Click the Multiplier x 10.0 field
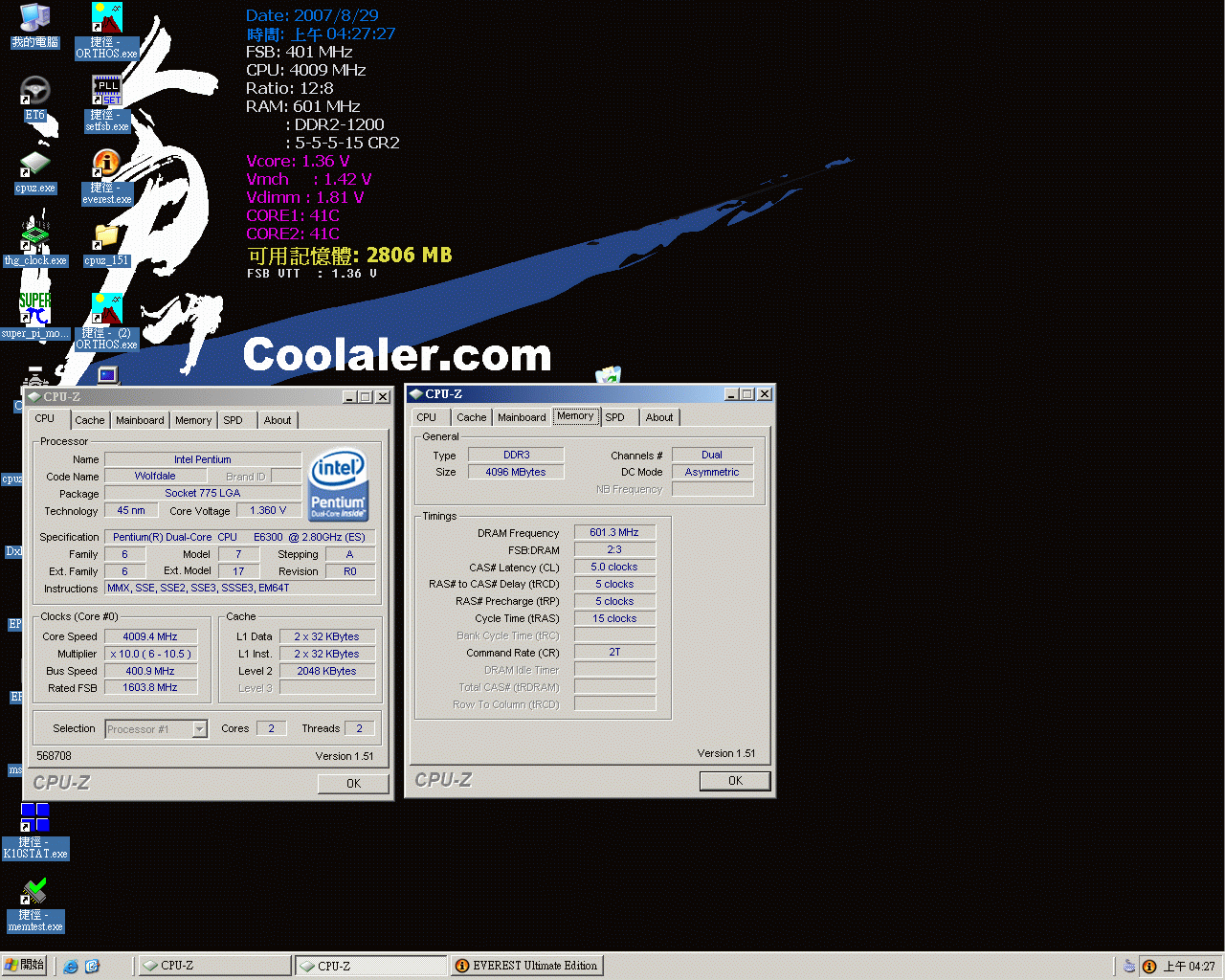 150,654
